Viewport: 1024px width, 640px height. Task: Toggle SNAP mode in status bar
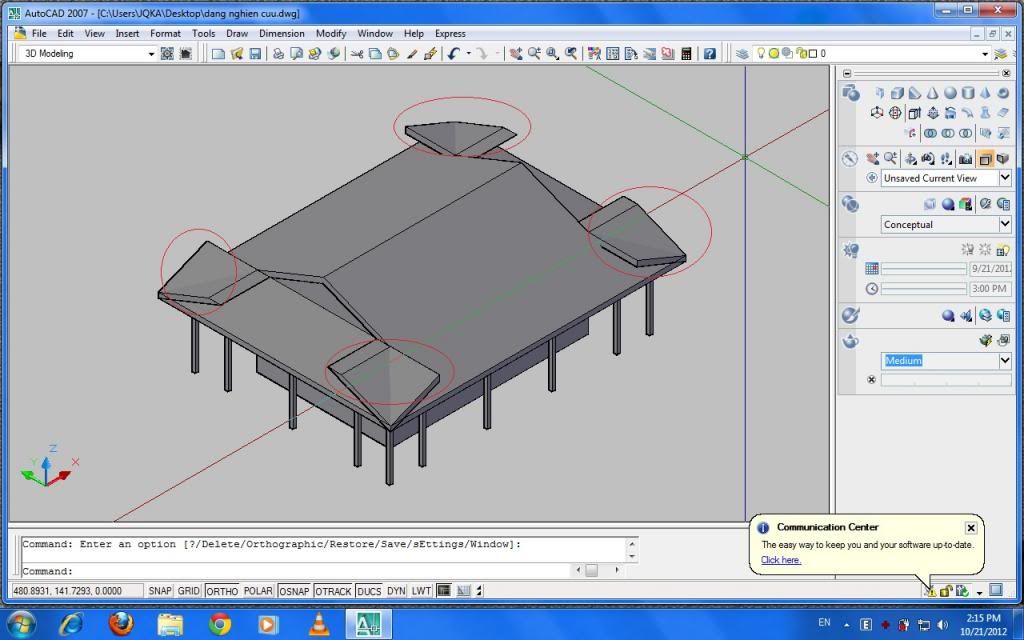tap(159, 591)
